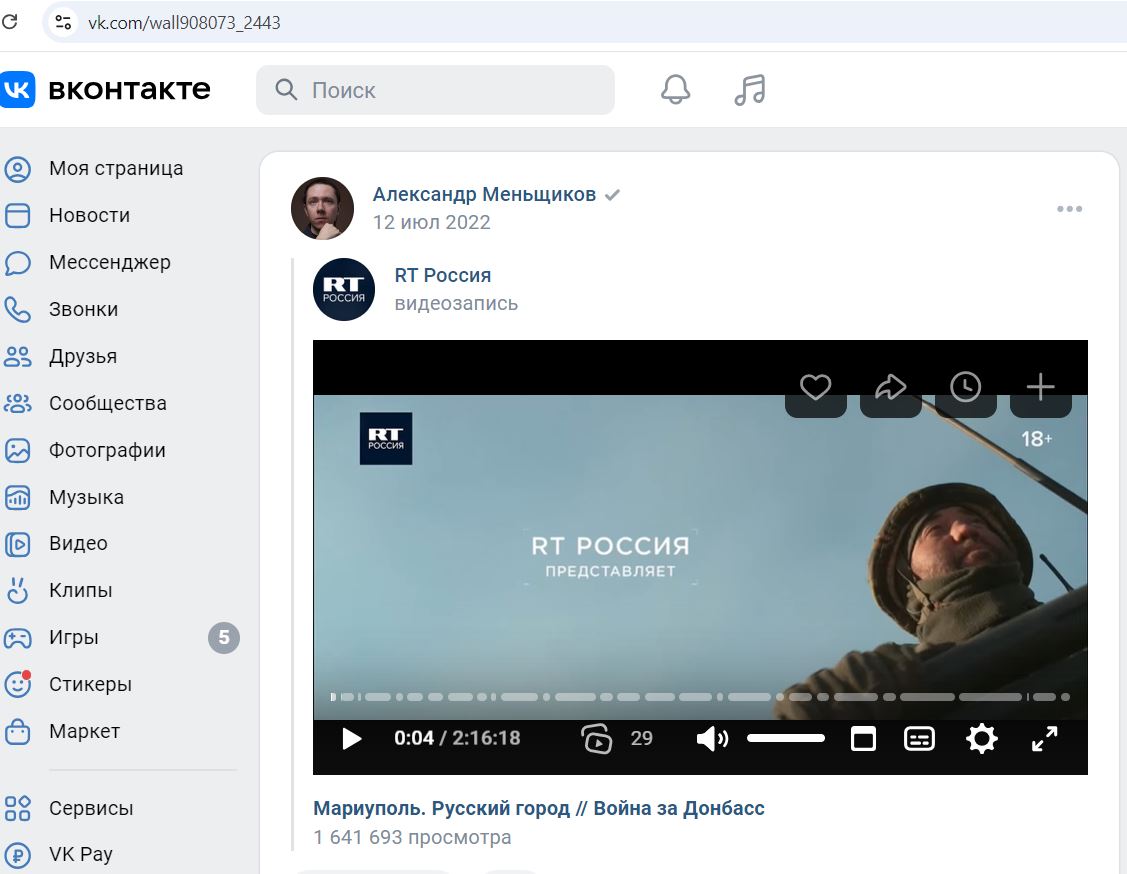
Task: Click the browser reload icon
Action: 9,22
